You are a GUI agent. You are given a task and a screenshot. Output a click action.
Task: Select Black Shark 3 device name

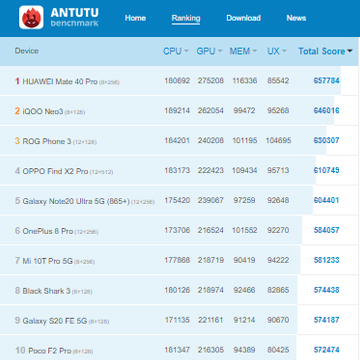point(46,291)
